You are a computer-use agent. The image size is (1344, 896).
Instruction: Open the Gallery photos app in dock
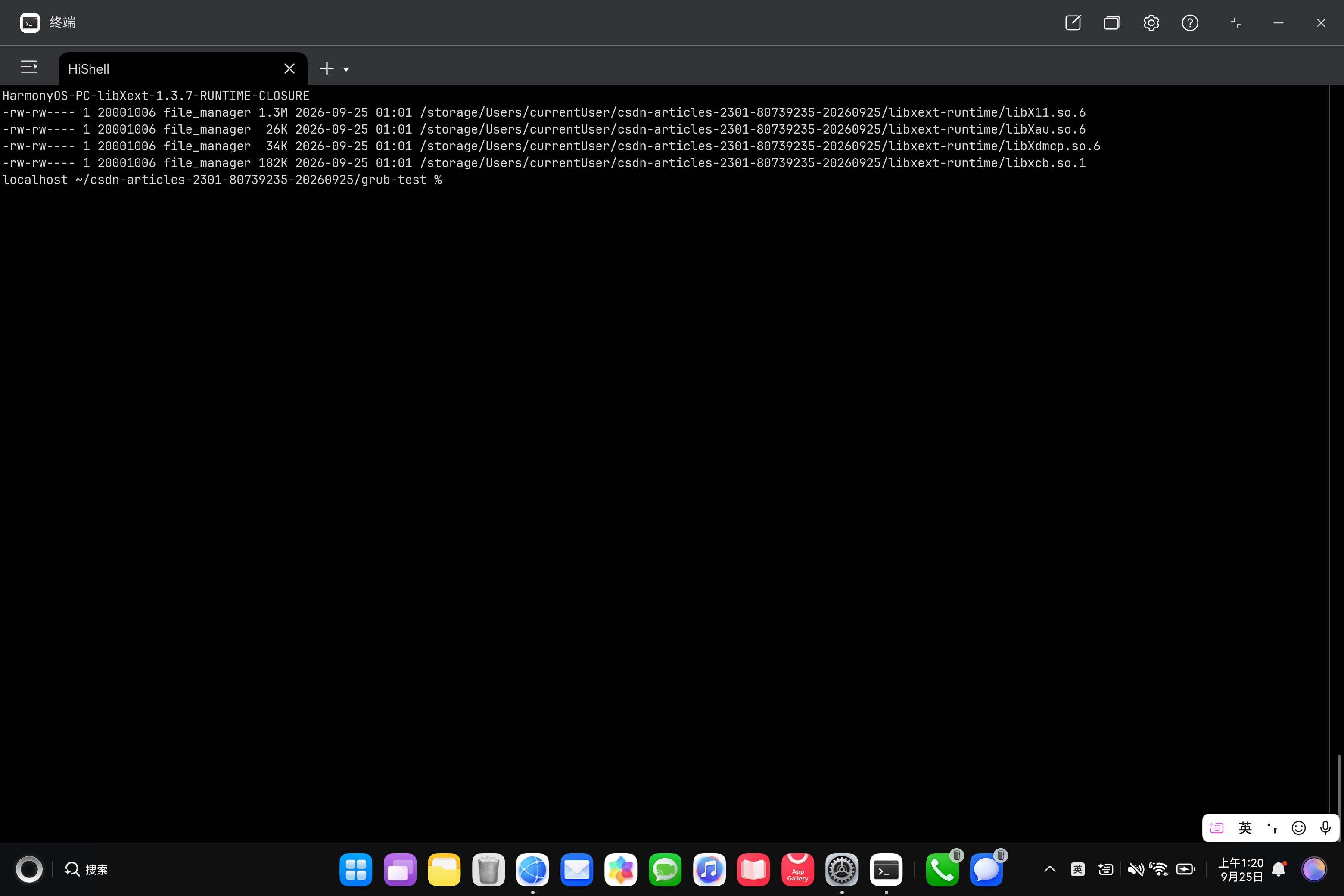(621, 869)
